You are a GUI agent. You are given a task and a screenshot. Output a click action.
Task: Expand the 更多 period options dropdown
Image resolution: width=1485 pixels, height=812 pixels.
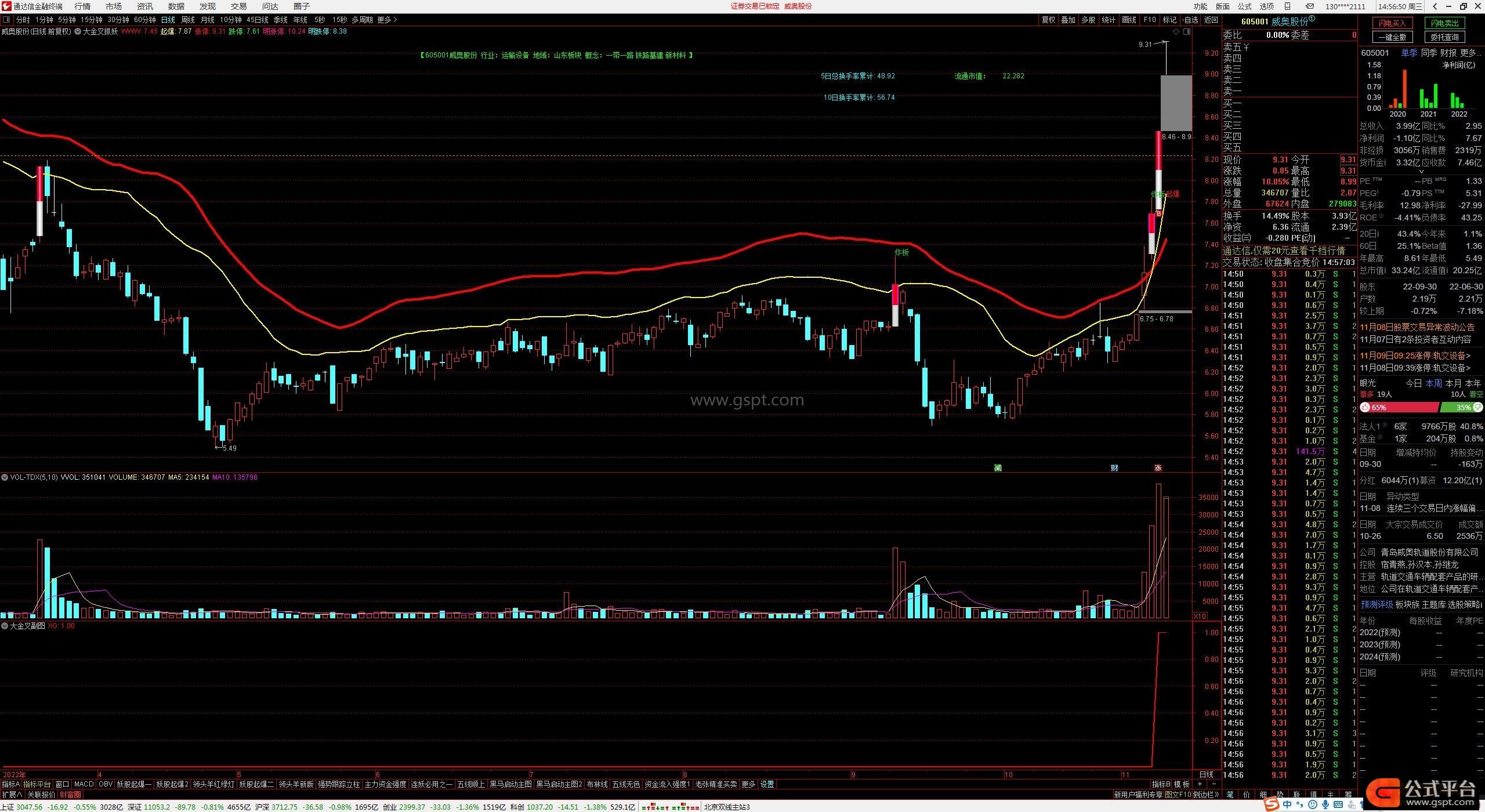(x=387, y=20)
